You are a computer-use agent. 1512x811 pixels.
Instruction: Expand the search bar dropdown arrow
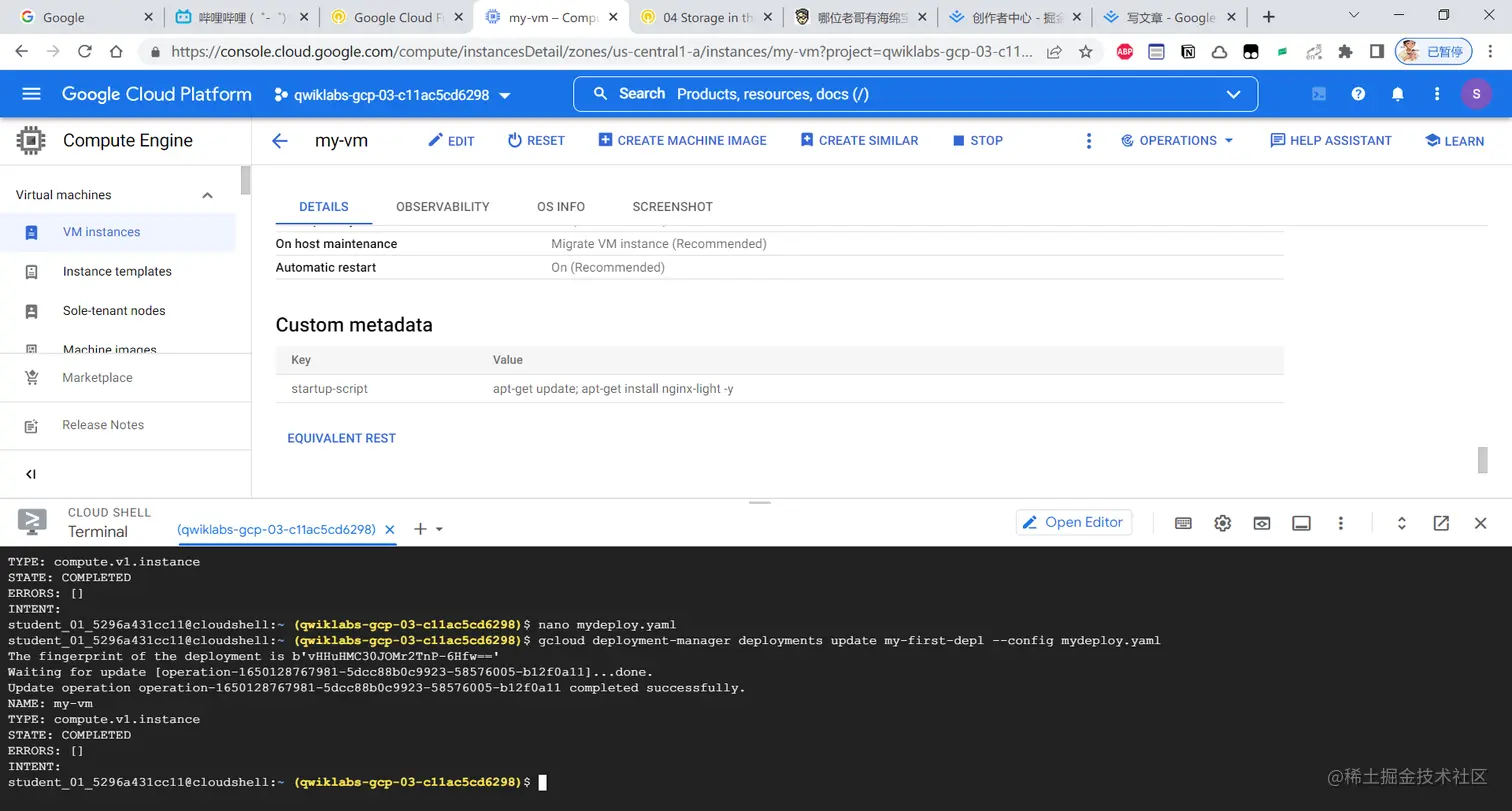(x=1233, y=94)
